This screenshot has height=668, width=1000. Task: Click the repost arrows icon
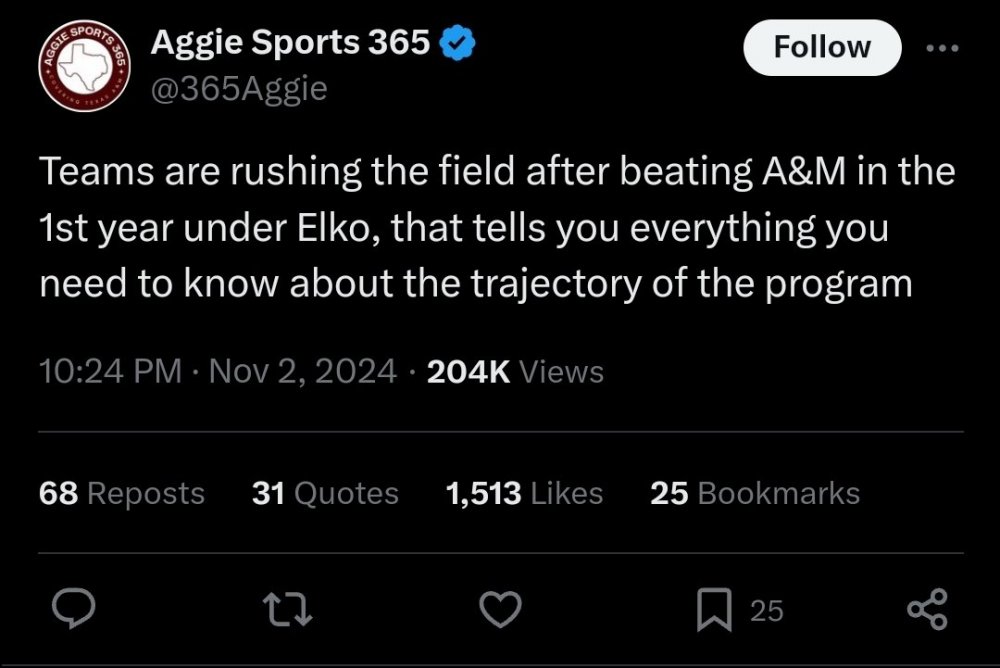(x=290, y=609)
